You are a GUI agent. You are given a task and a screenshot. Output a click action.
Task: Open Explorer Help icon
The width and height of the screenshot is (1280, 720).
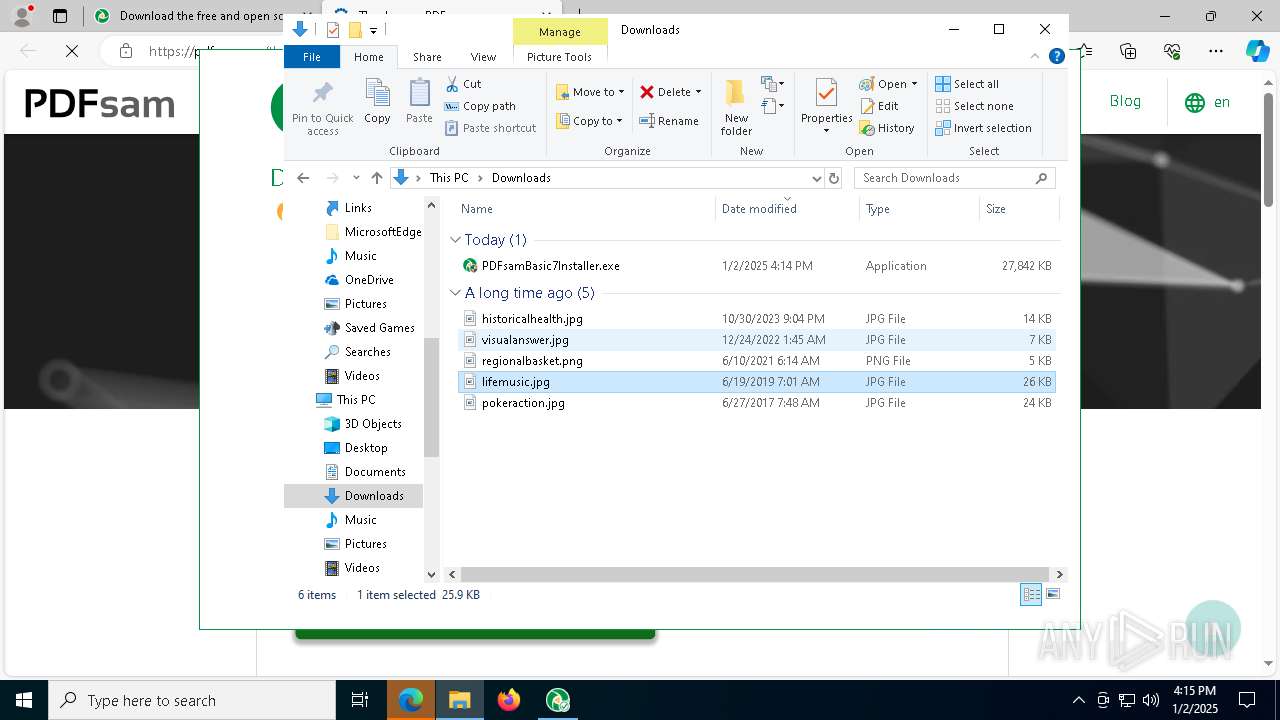(1056, 57)
